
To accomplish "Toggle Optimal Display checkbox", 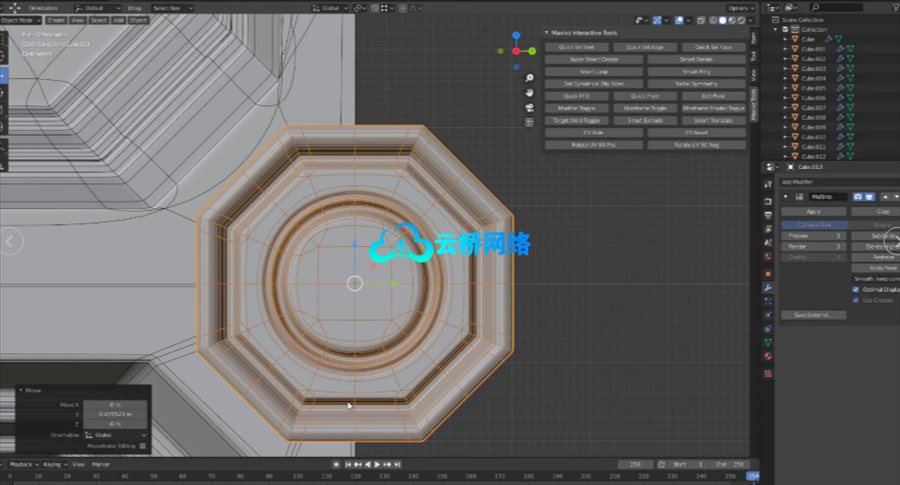I will (855, 289).
